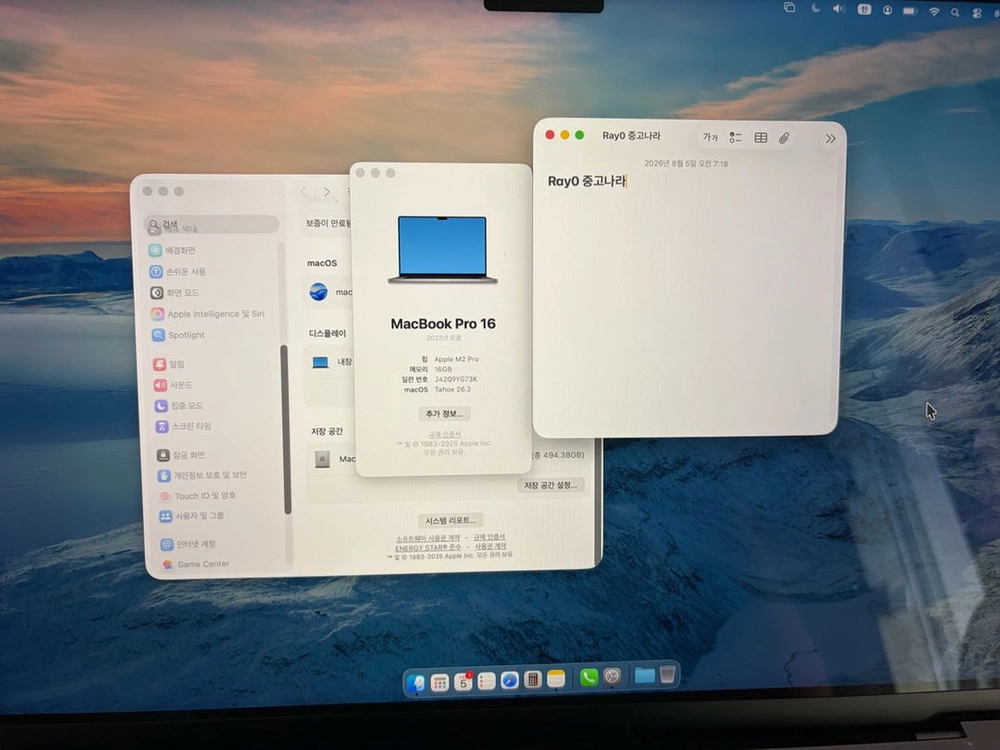Open the battery status menu
Viewport: 1000px width, 750px height.
(x=910, y=11)
